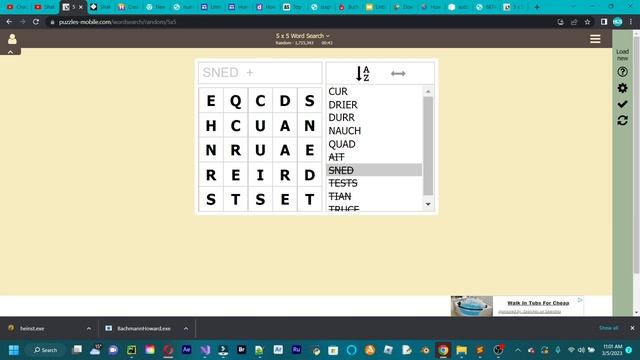Select the word NAUCH in the list

coord(344,131)
